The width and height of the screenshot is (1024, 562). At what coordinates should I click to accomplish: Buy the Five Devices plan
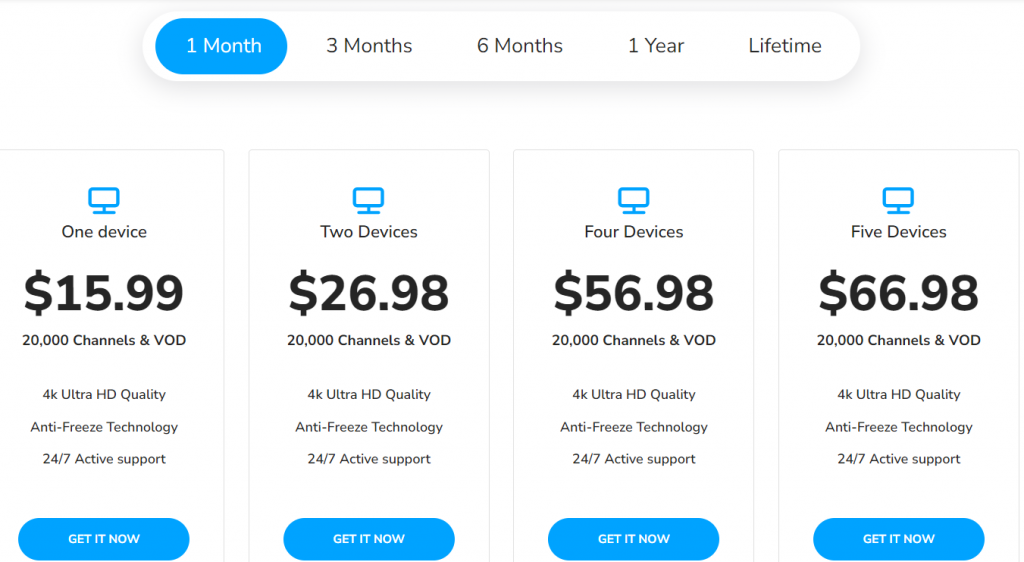point(899,539)
